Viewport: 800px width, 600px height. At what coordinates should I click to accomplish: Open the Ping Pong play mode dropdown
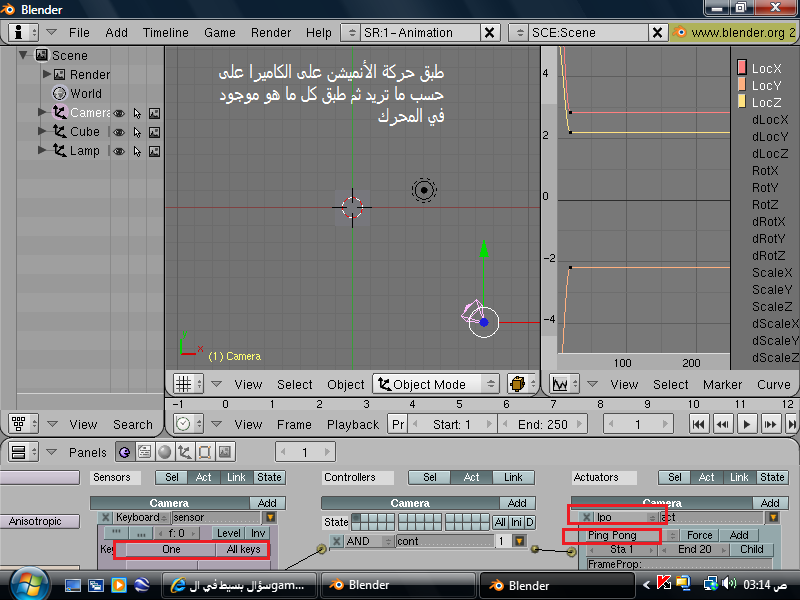click(x=634, y=535)
